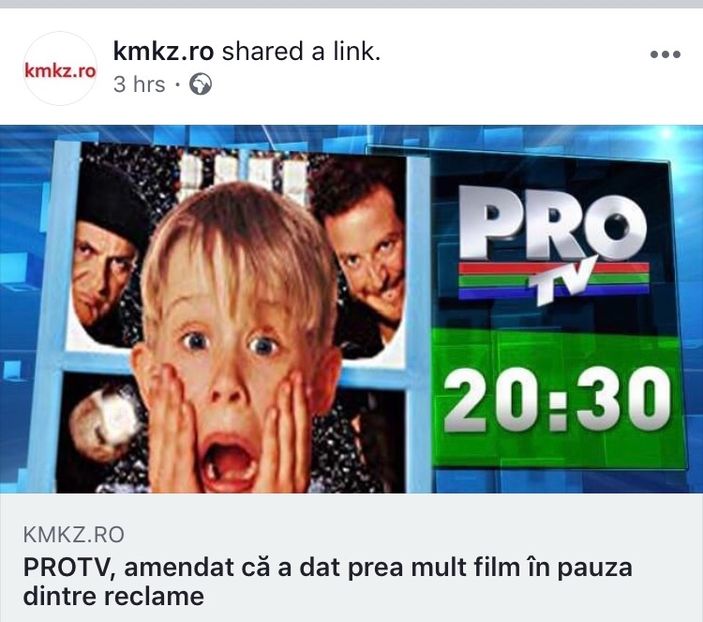The width and height of the screenshot is (703, 622).
Task: Open the 3 hrs timestamp link
Action: pos(139,84)
